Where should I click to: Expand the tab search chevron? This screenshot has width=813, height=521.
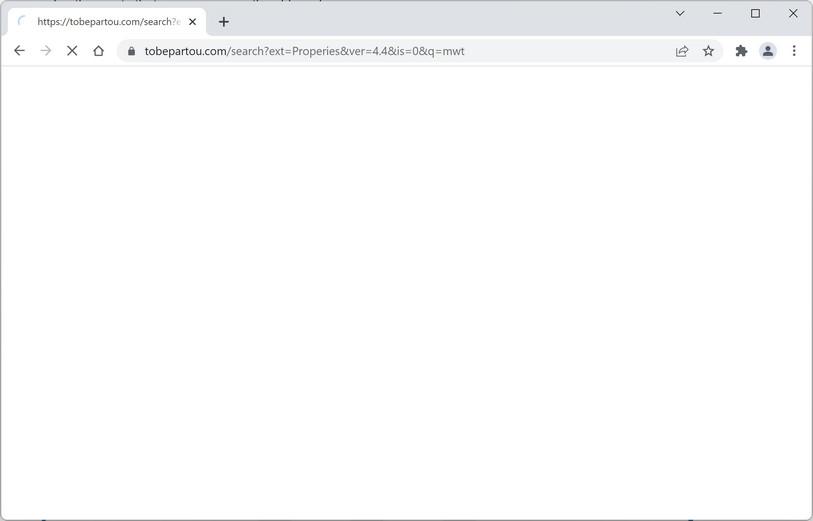(x=680, y=13)
